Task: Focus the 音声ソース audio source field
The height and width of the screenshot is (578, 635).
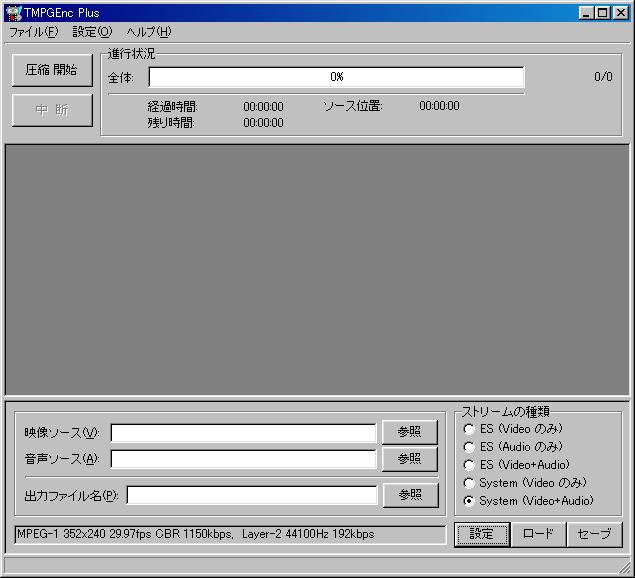Action: click(243, 459)
